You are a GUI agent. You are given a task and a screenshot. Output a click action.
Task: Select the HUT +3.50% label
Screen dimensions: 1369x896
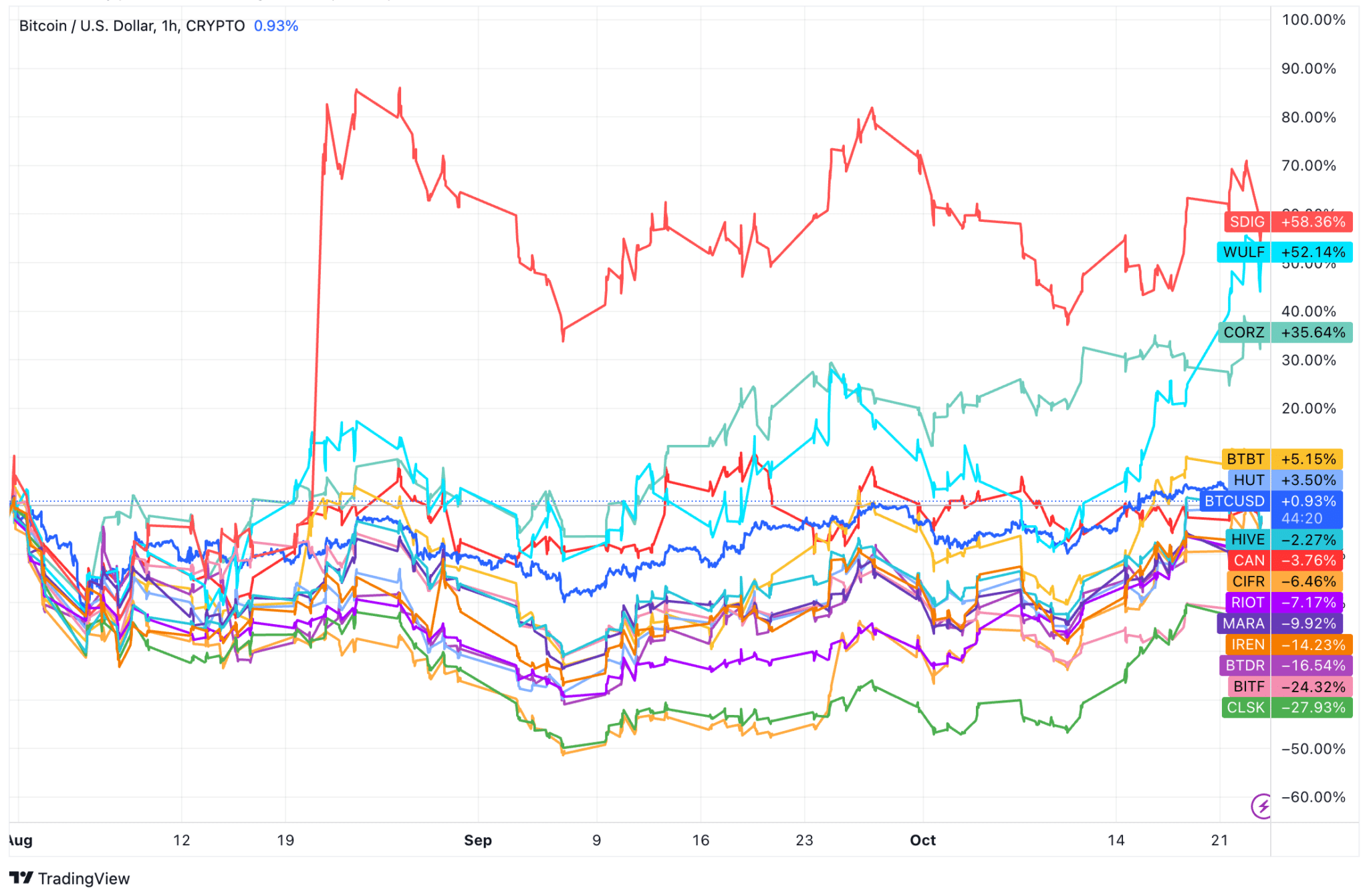[1285, 480]
